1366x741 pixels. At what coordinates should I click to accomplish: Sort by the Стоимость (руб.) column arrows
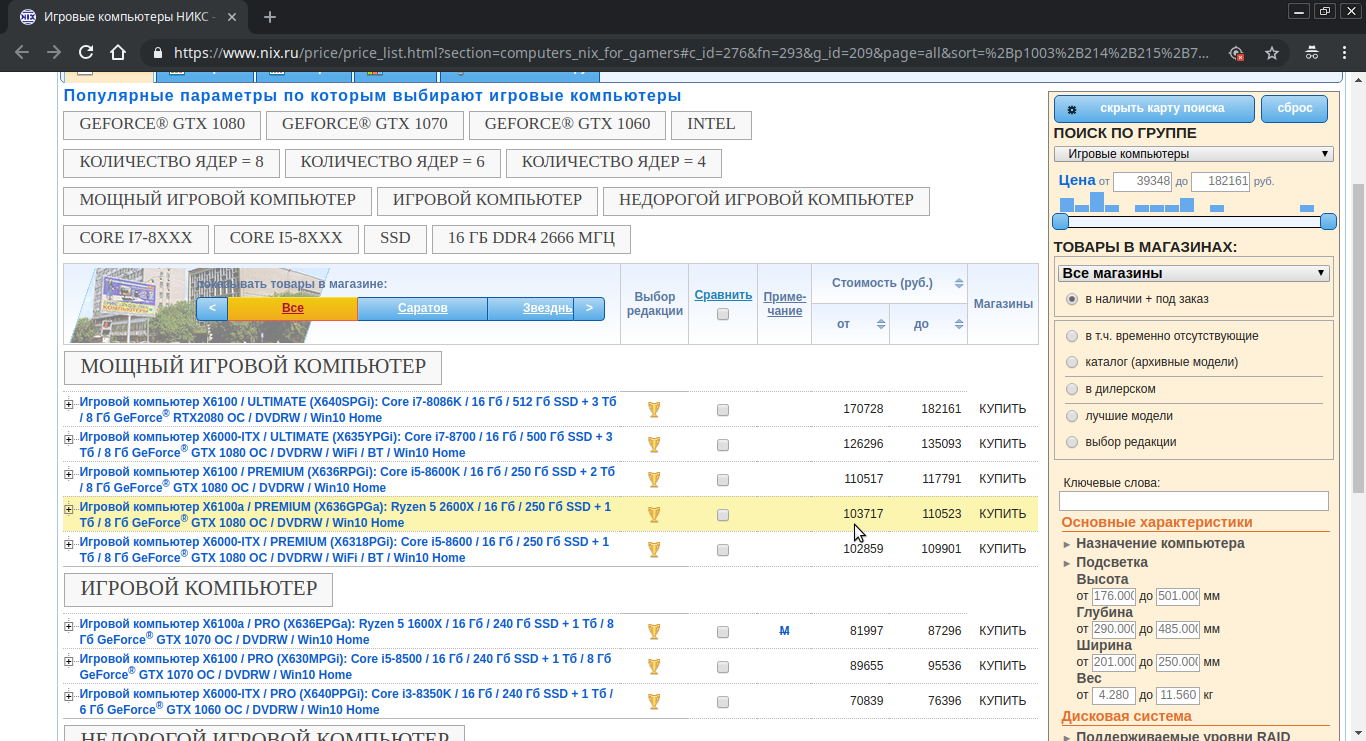tap(959, 283)
